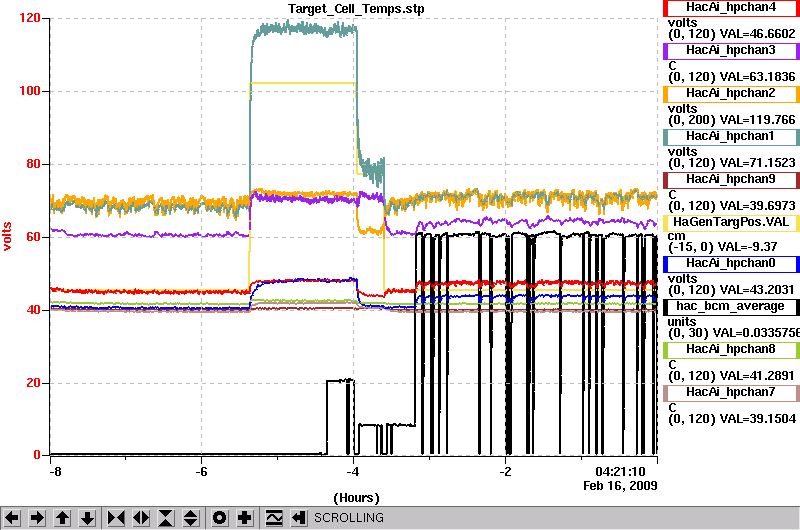Click the VAL=46.6602 reading for hpchan4
This screenshot has width=800, height=530.
tap(757, 34)
